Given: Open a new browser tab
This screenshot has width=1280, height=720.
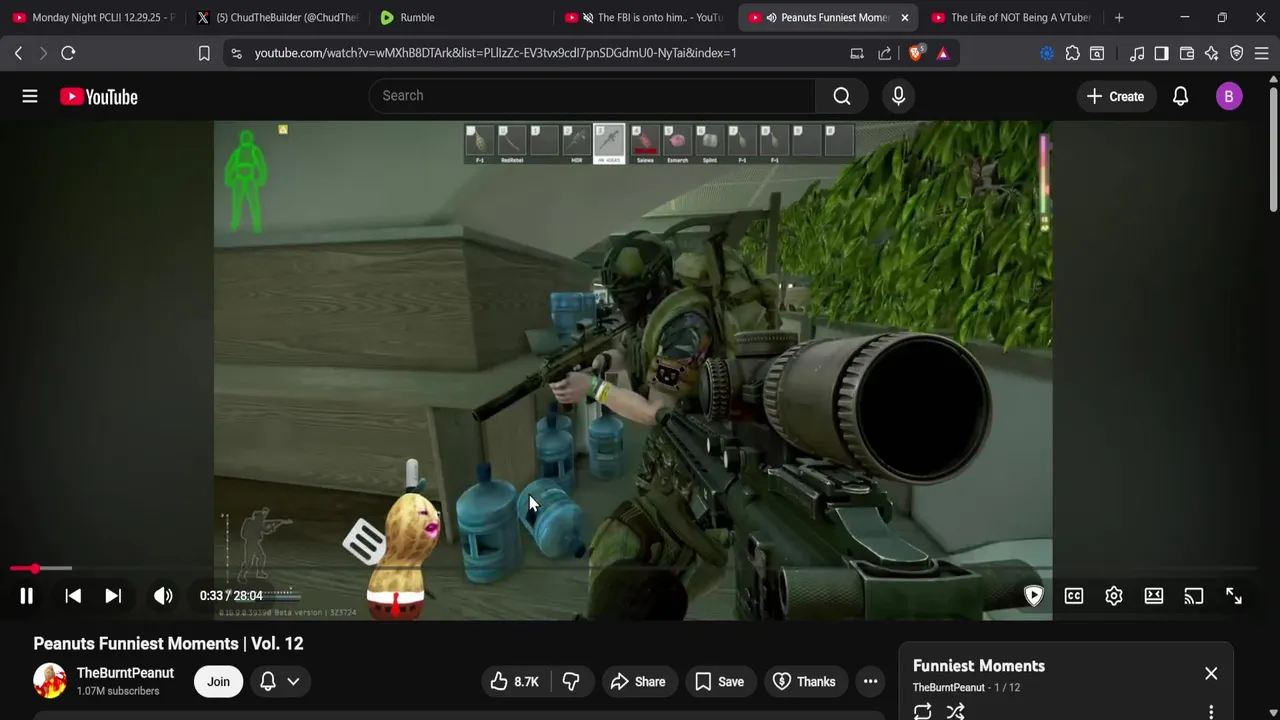Looking at the screenshot, I should 1119,17.
